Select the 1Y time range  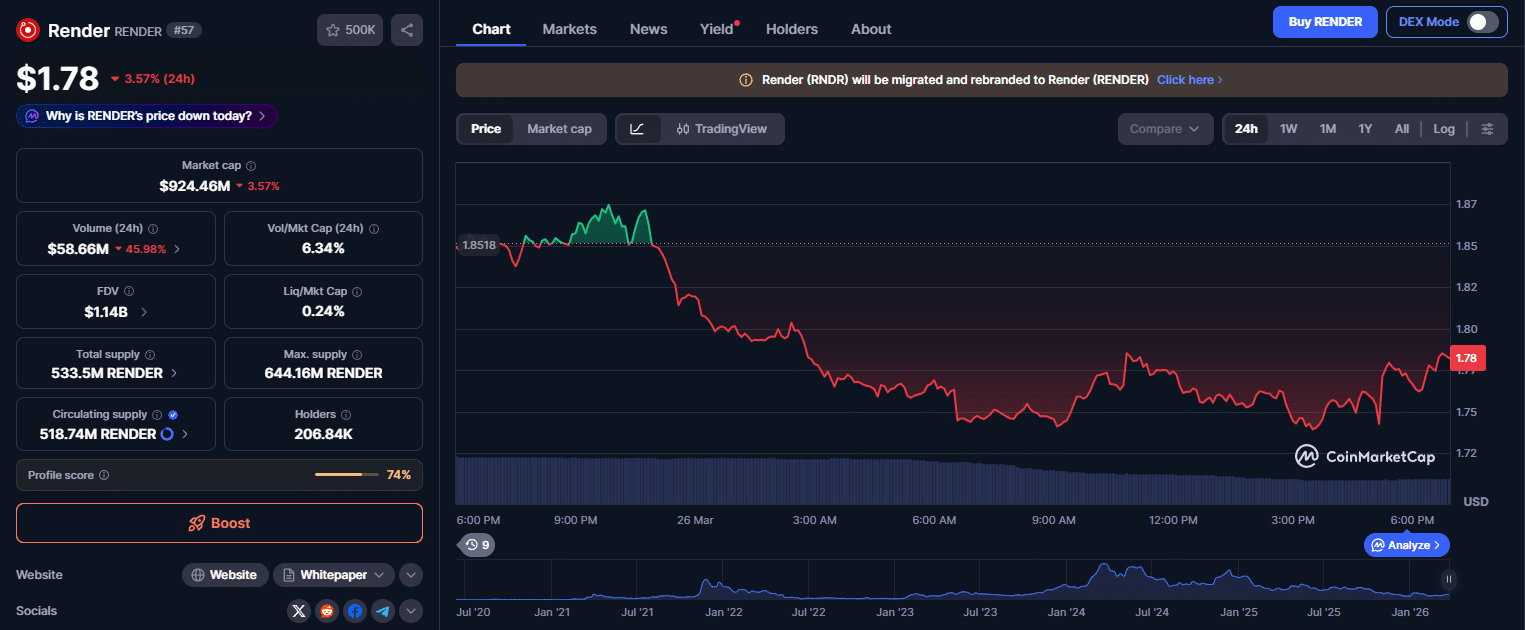click(1365, 129)
